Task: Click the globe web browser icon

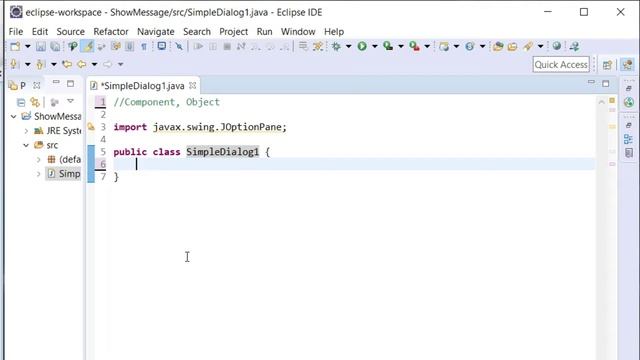Action: pyautogui.click(x=557, y=46)
